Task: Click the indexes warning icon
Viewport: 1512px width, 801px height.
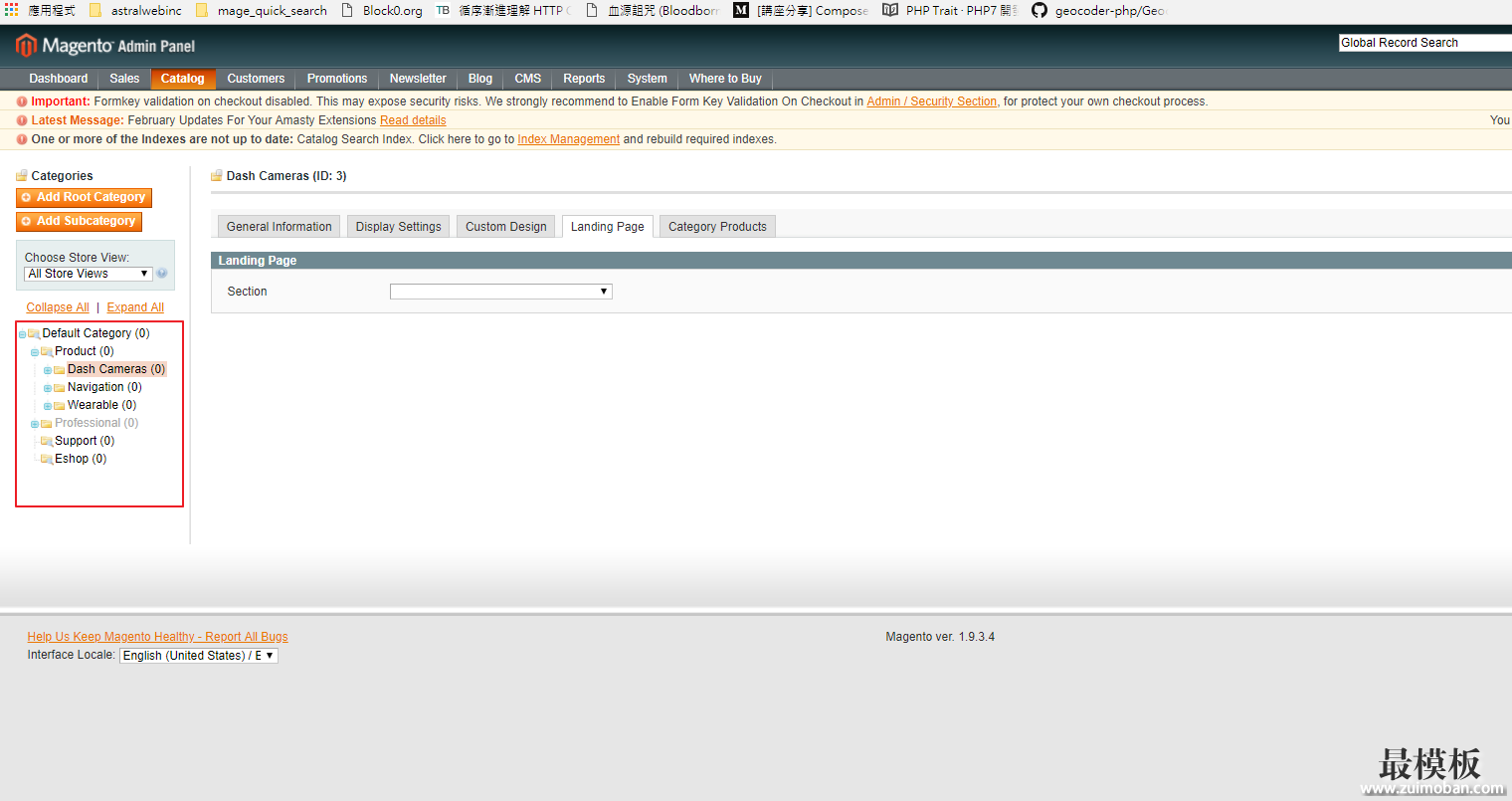Action: click(22, 139)
